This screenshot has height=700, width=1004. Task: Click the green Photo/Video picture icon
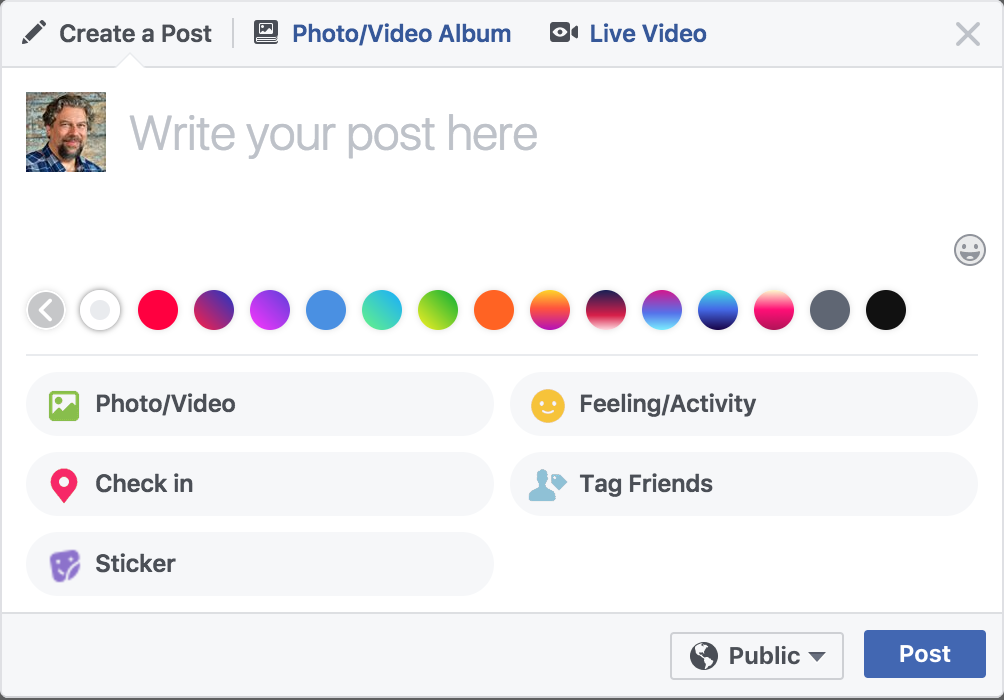(64, 405)
